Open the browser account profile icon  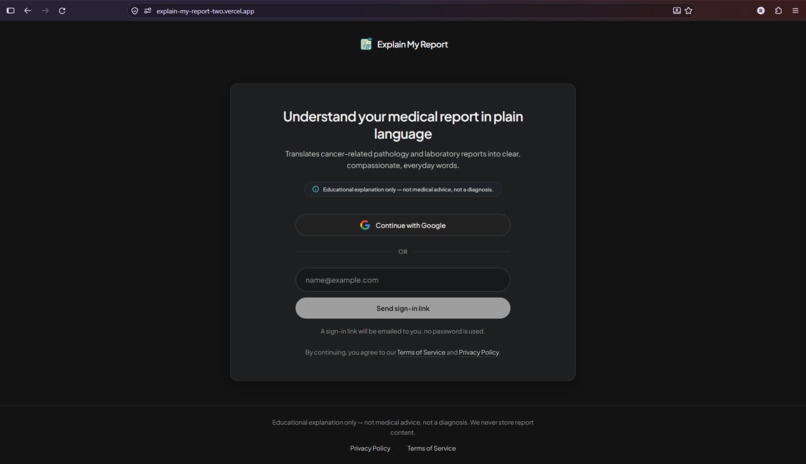tap(761, 10)
